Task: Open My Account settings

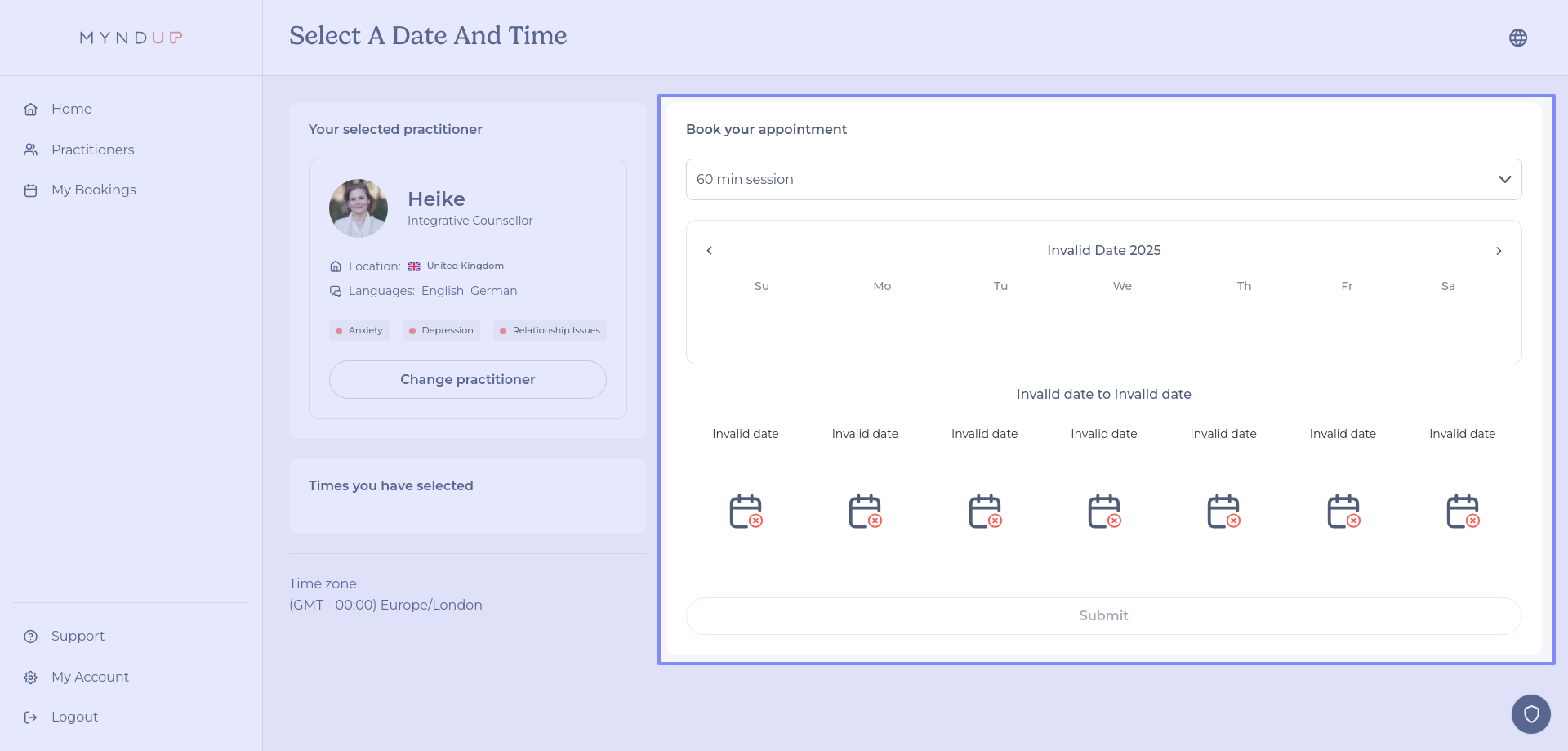Action: point(90,677)
